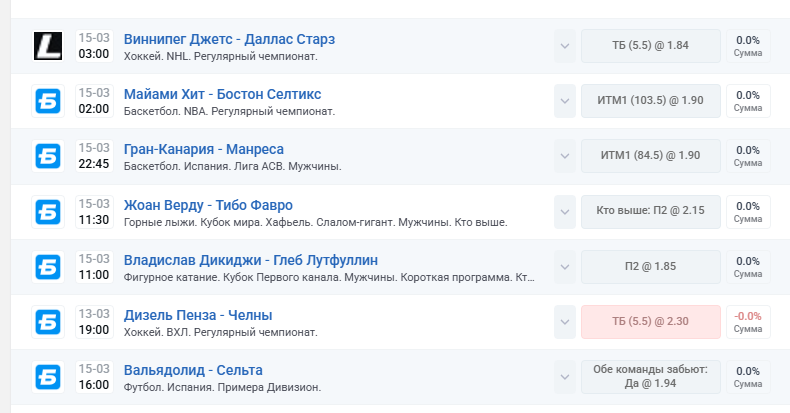The image size is (790, 413).
Task: Click the bookmaker icon beside Дизель Пенза match
Action: 48,321
